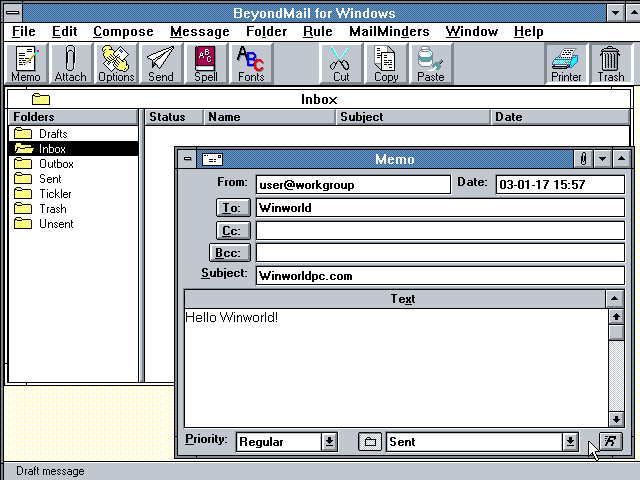
Task: Click the paperclip icon in Memo title bar
Action: point(583,159)
